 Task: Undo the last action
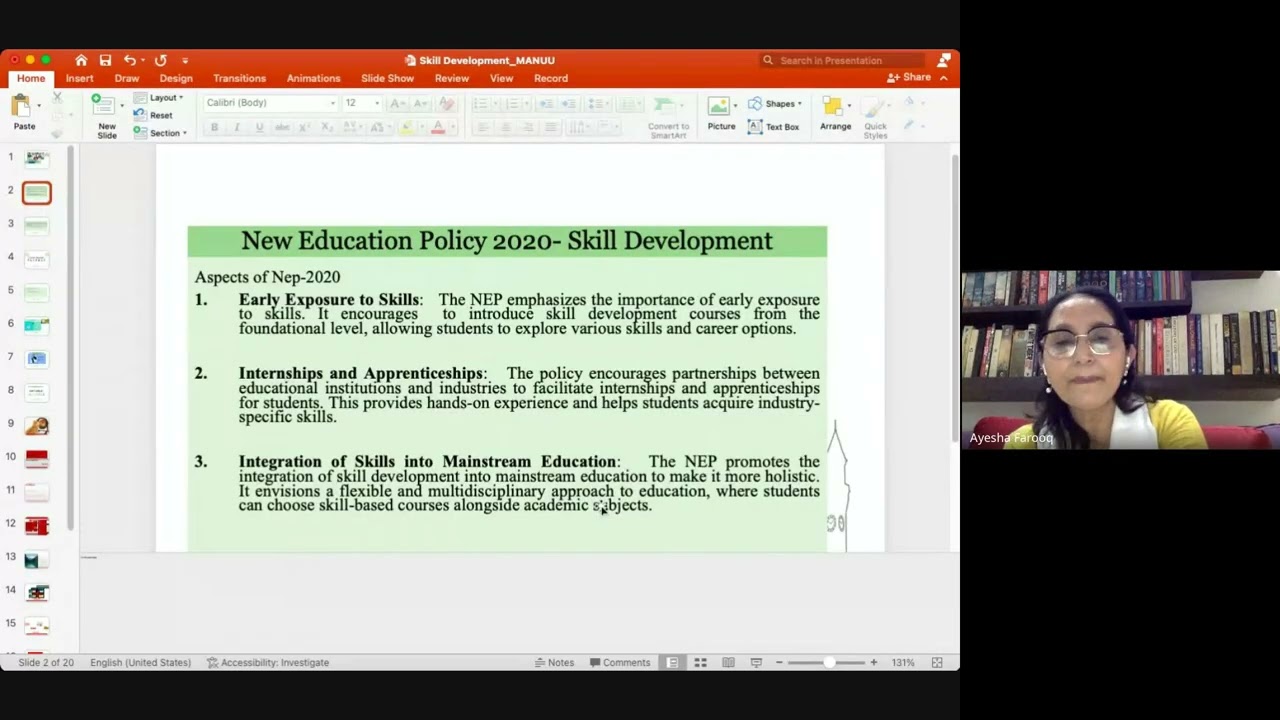point(129,60)
